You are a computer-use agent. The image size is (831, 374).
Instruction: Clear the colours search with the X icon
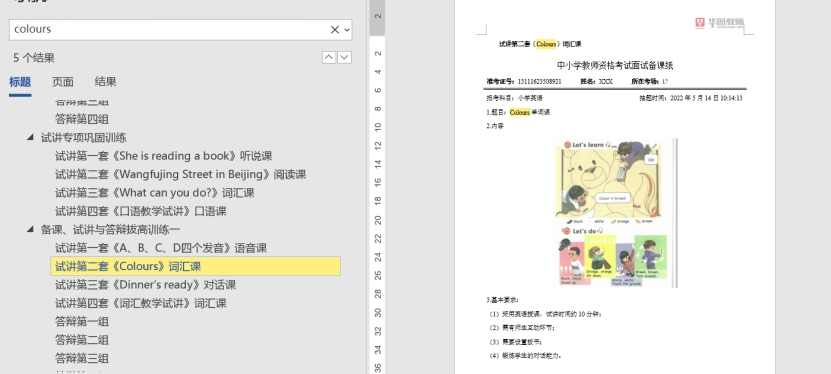(x=334, y=30)
